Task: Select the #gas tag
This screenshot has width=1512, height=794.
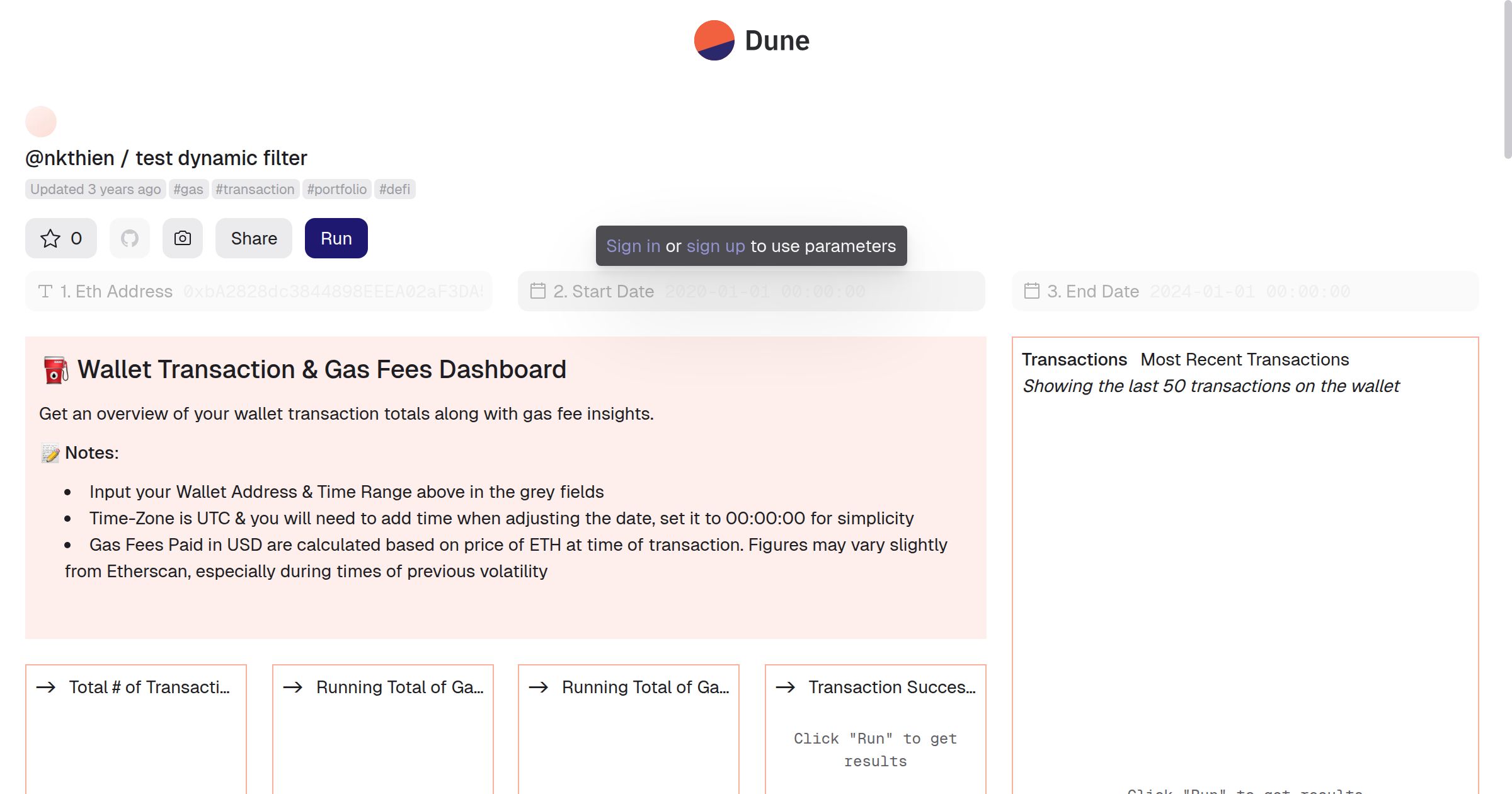Action: [x=188, y=189]
